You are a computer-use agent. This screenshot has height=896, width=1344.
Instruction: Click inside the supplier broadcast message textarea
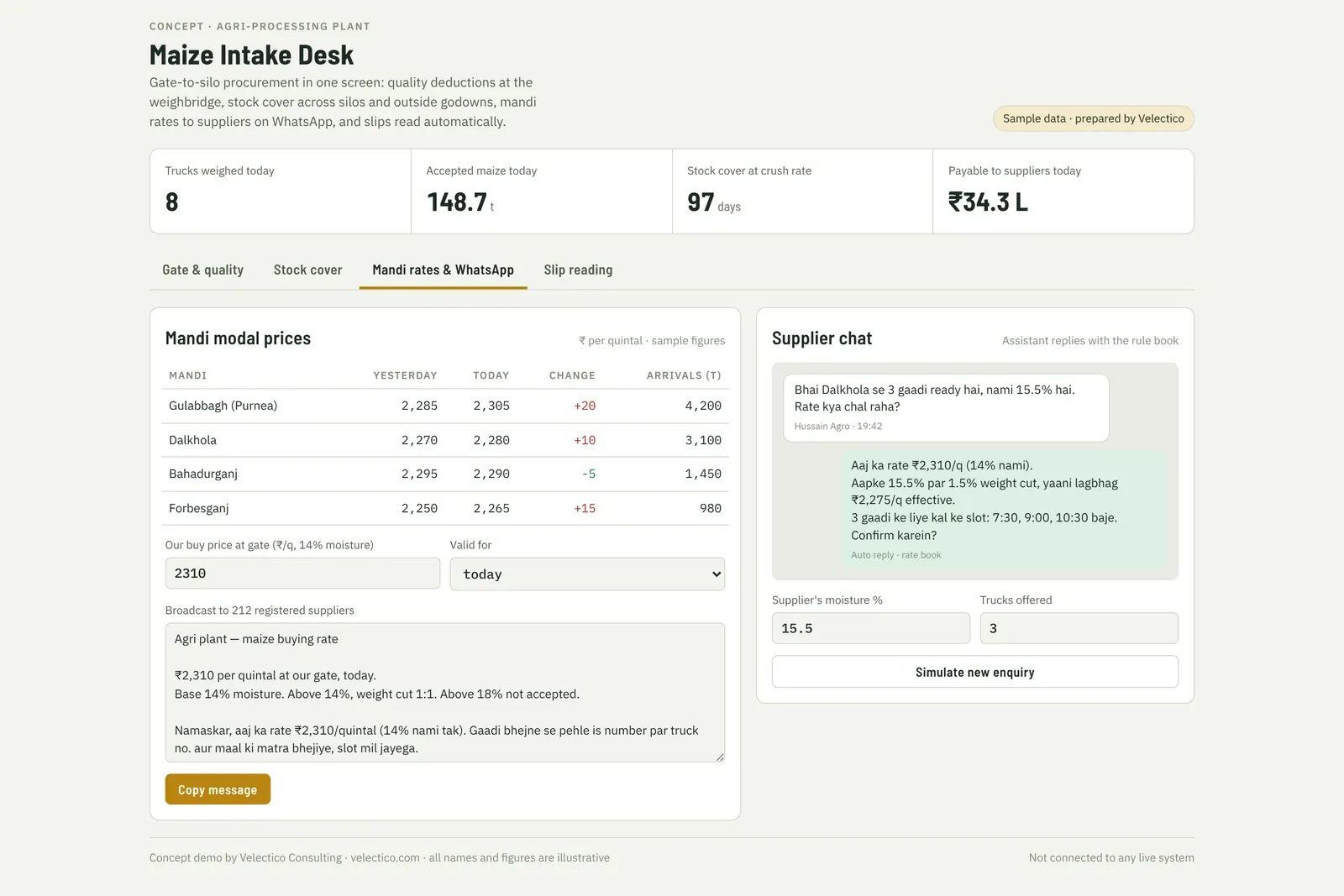(x=445, y=693)
